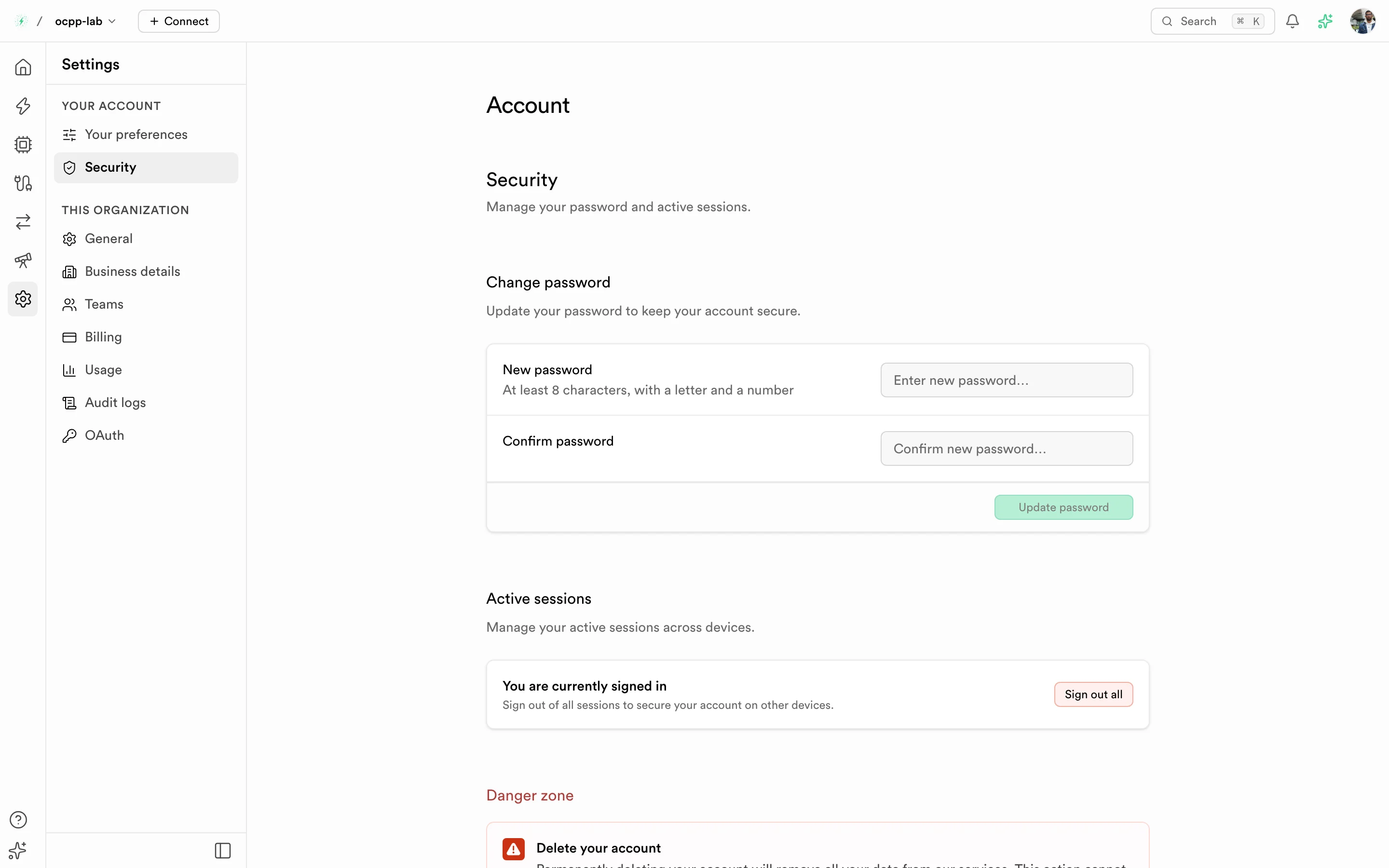This screenshot has height=868, width=1389.
Task: Open Audit logs
Action: (x=146, y=403)
